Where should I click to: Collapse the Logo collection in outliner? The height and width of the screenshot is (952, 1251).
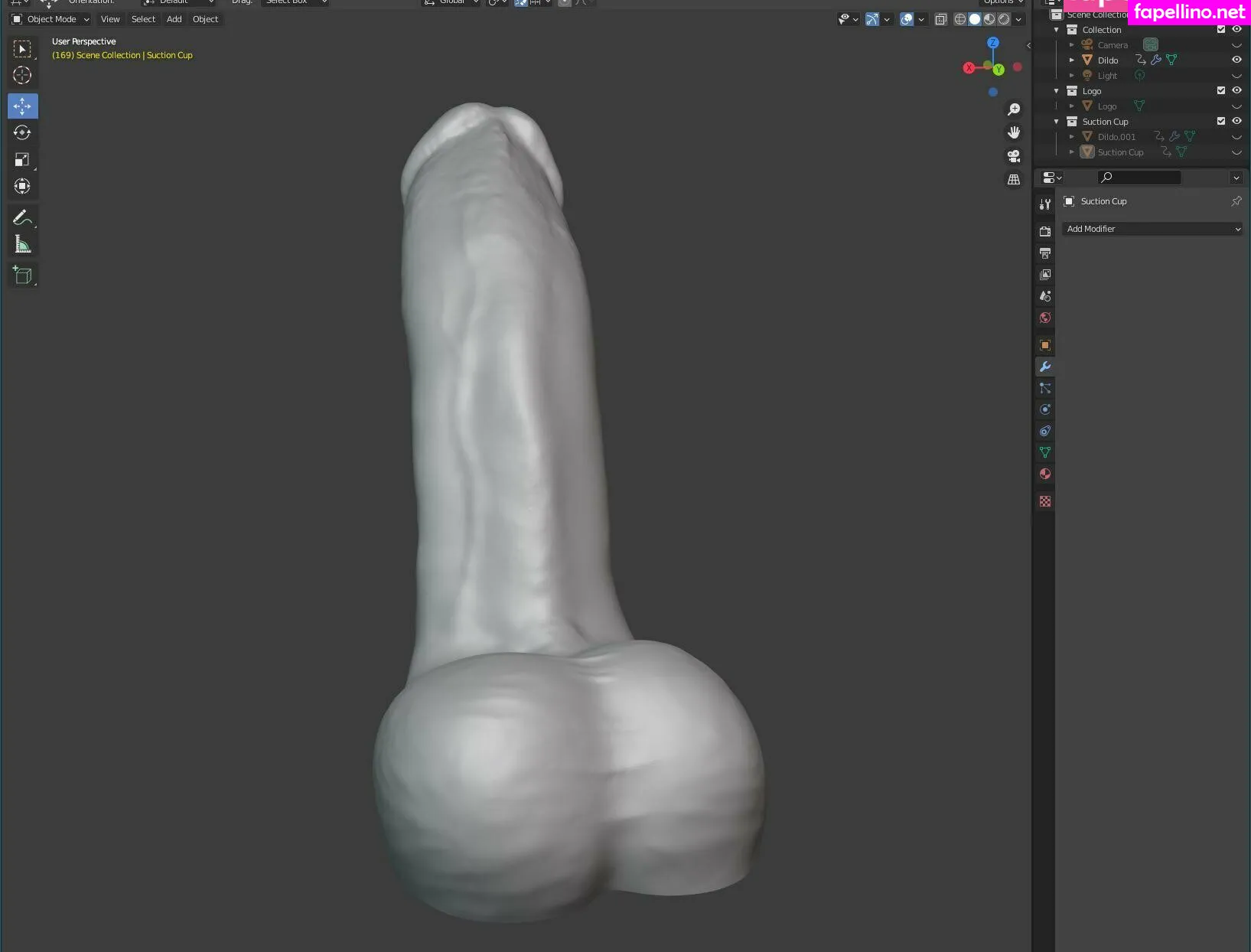tap(1057, 91)
